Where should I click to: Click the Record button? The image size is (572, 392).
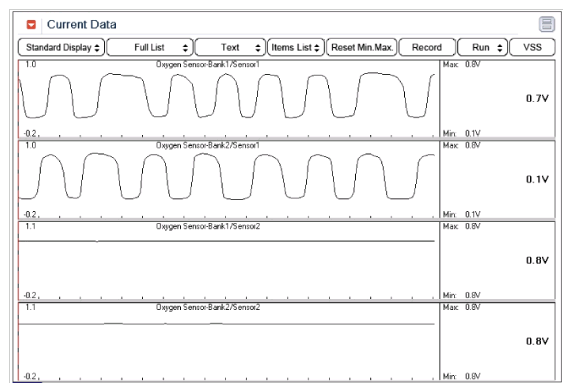[427, 47]
